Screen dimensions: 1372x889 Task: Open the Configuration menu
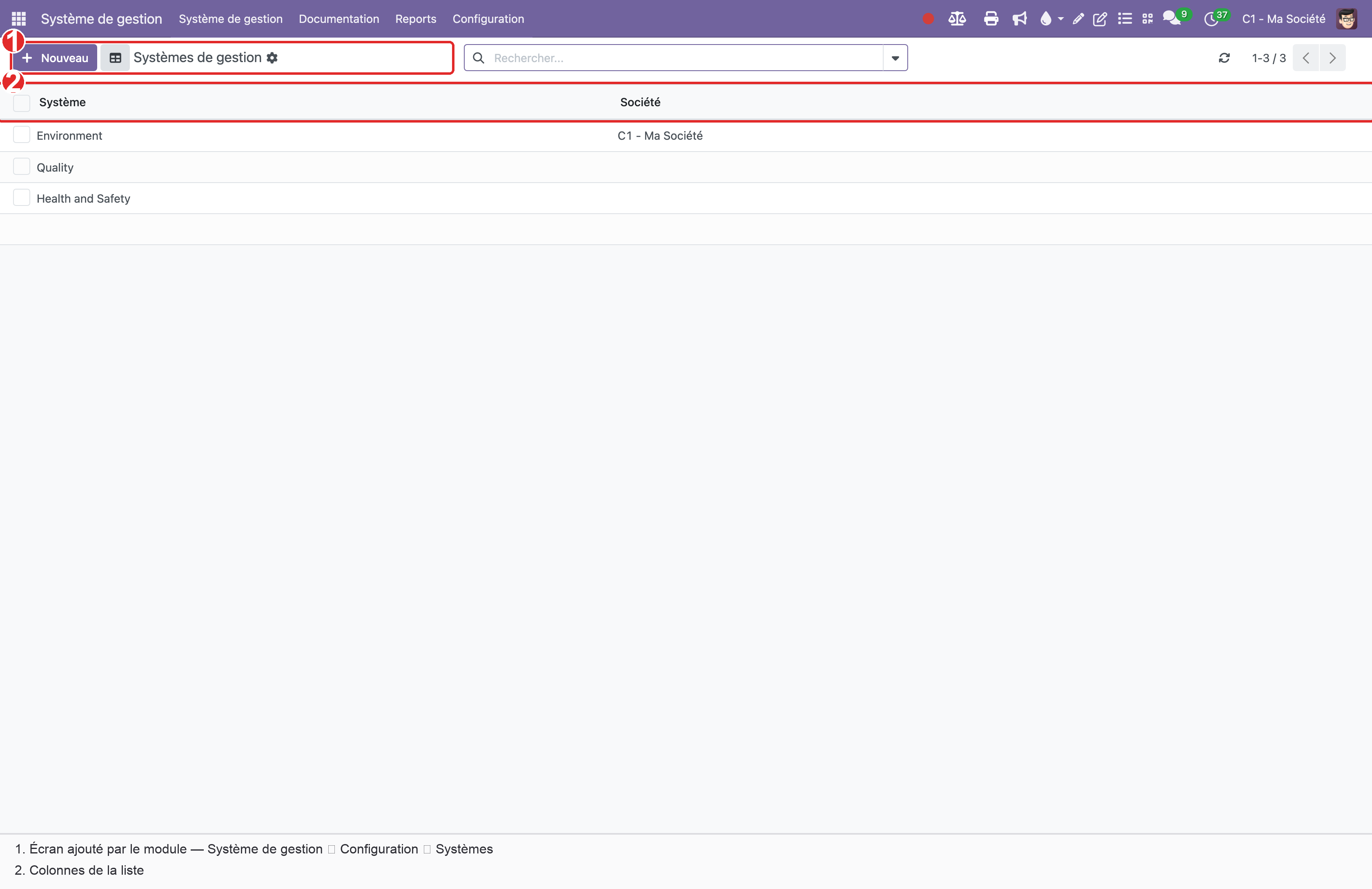click(x=488, y=19)
